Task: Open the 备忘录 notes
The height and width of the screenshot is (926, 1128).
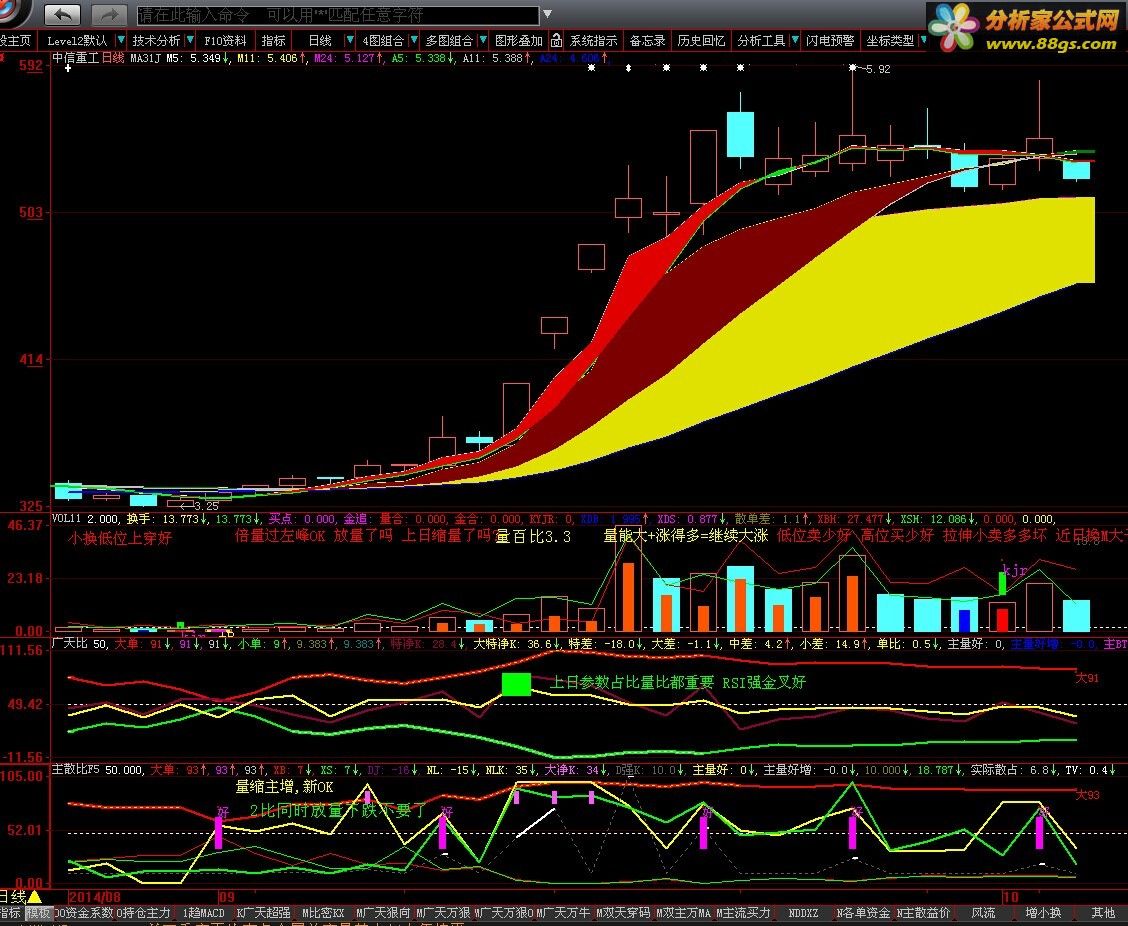Action: tap(647, 41)
